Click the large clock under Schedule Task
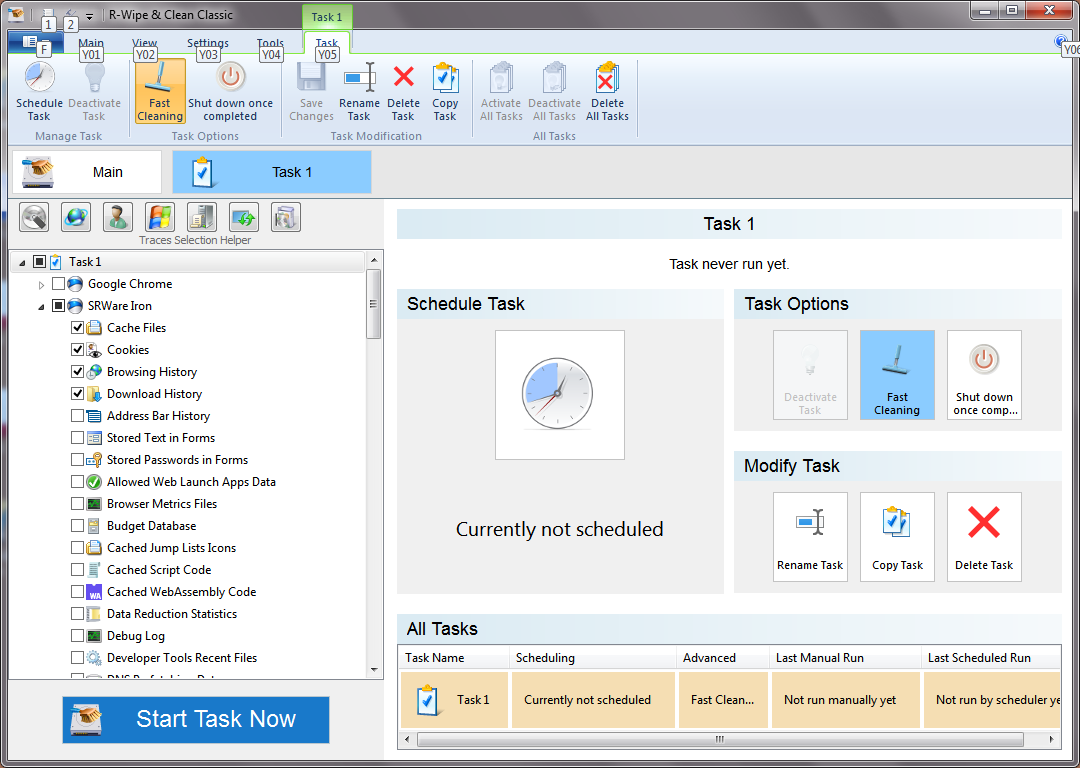The height and width of the screenshot is (768, 1080). 559,395
